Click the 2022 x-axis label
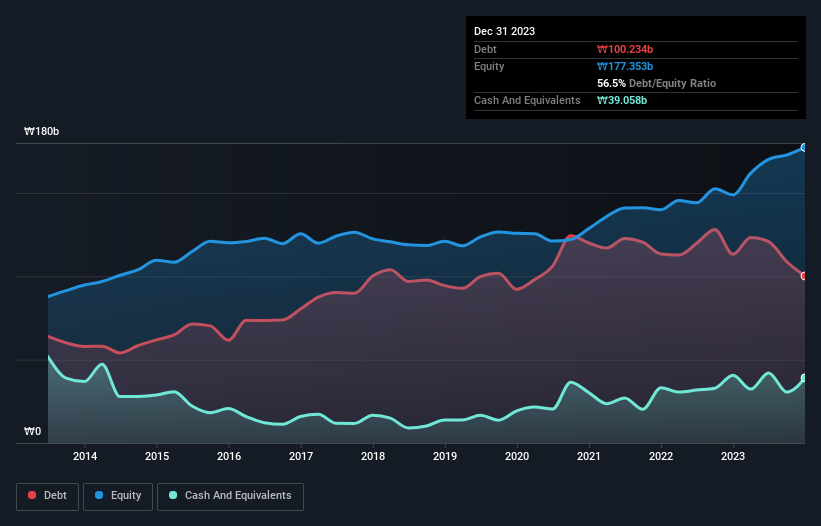 [661, 456]
